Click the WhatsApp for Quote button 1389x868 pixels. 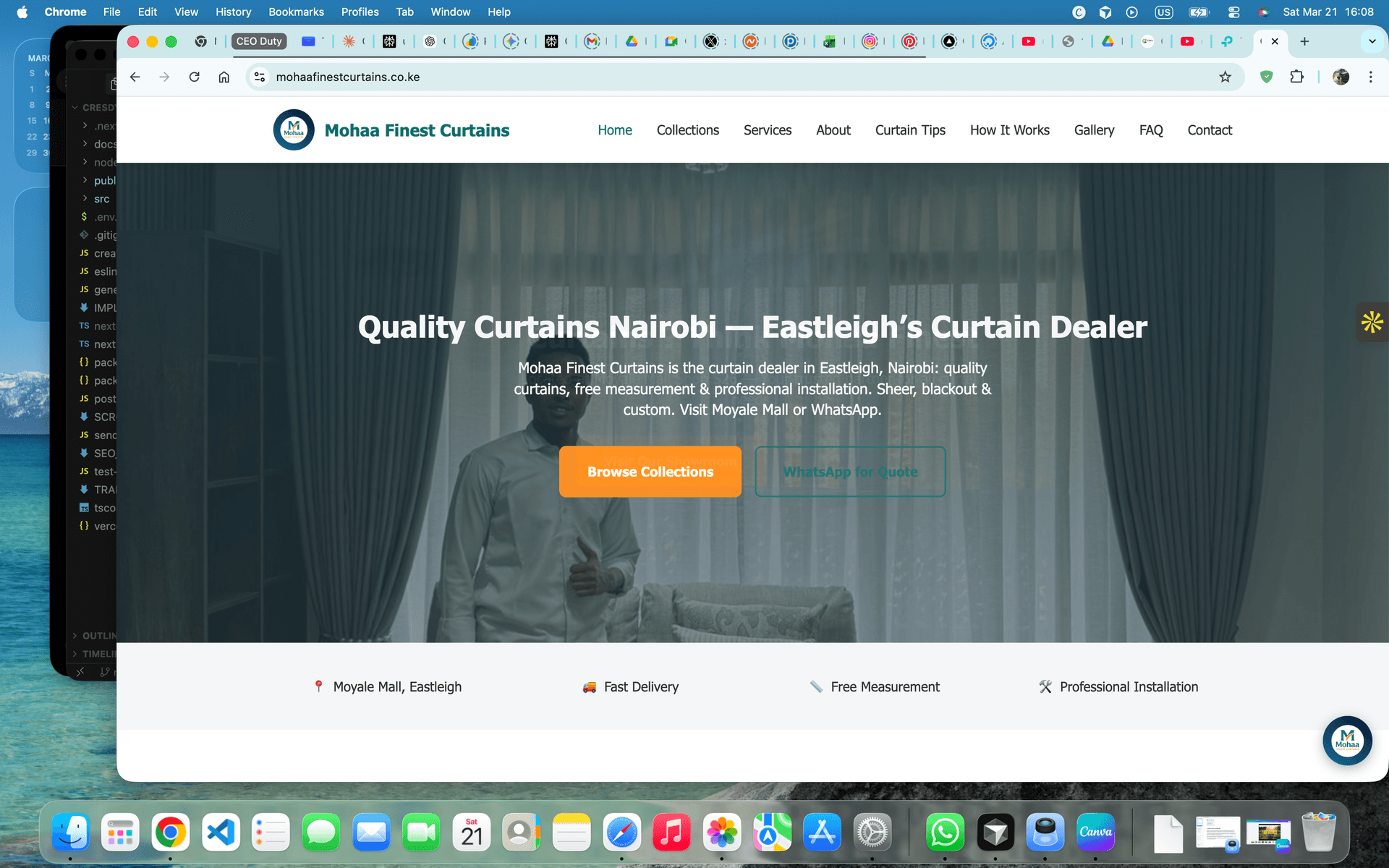click(x=850, y=472)
